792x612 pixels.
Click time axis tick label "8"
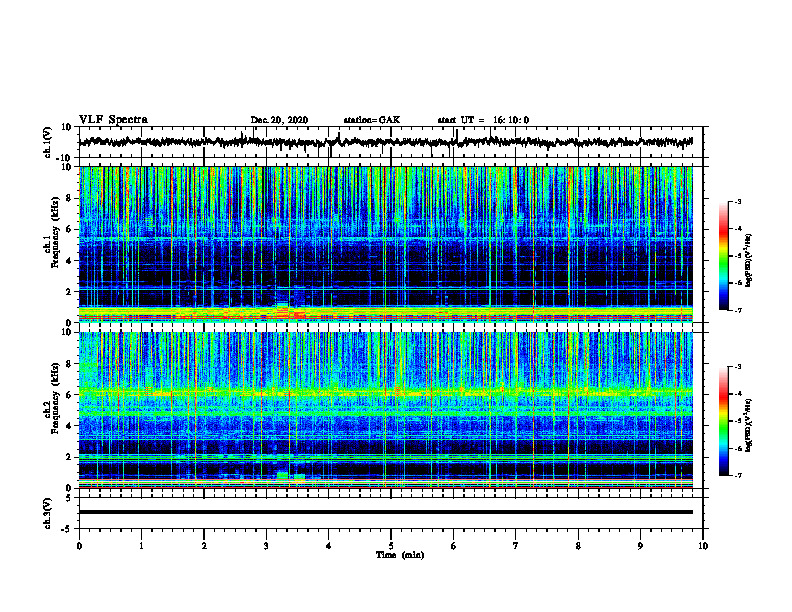tap(578, 546)
